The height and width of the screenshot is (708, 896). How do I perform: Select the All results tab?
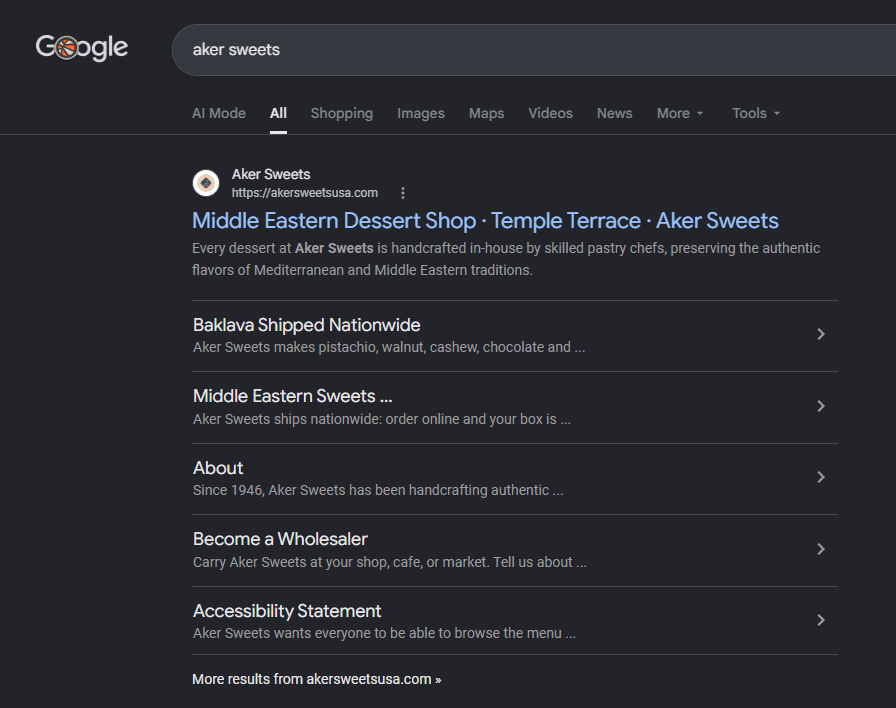pyautogui.click(x=278, y=113)
